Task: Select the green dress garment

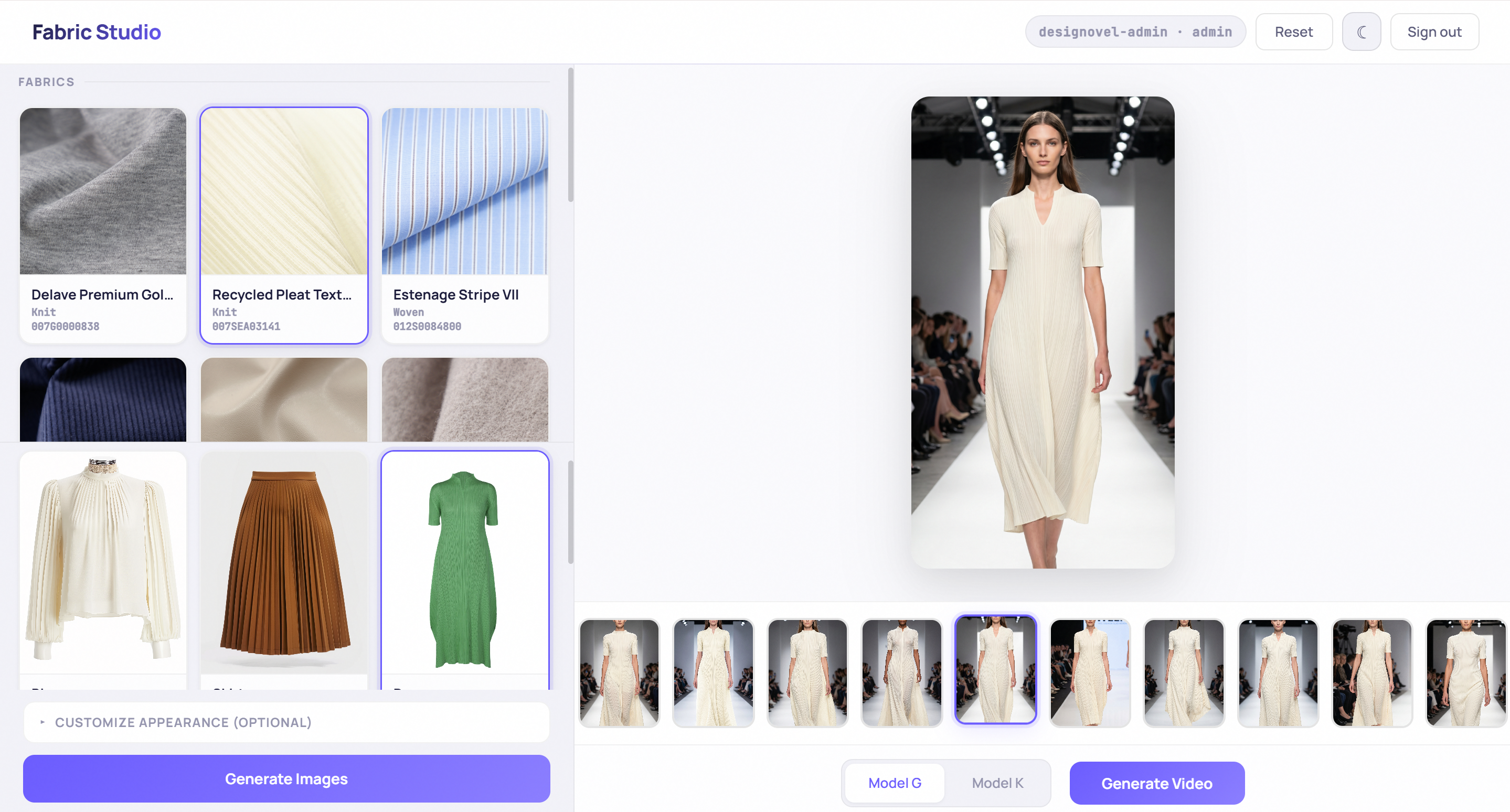Action: tap(465, 570)
